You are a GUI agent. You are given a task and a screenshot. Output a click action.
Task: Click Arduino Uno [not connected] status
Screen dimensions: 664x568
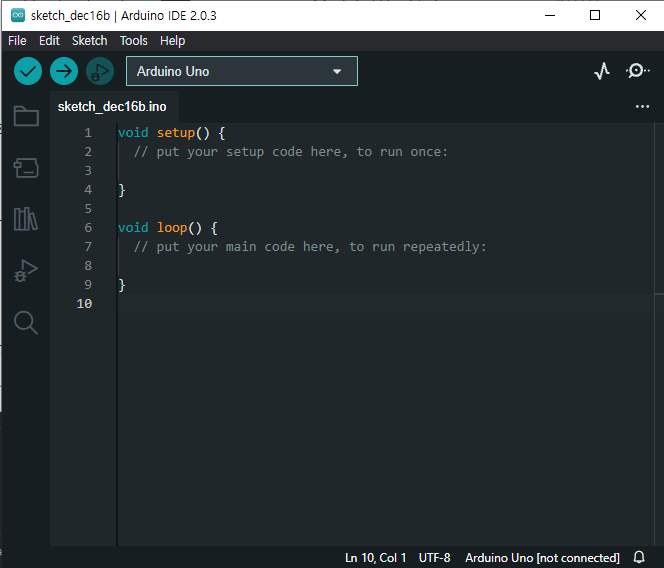(x=542, y=558)
